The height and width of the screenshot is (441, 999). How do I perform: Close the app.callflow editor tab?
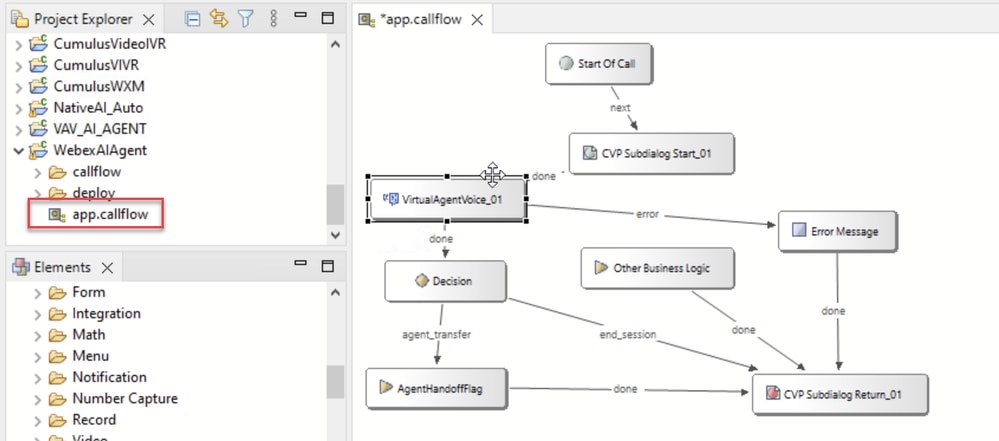(477, 20)
